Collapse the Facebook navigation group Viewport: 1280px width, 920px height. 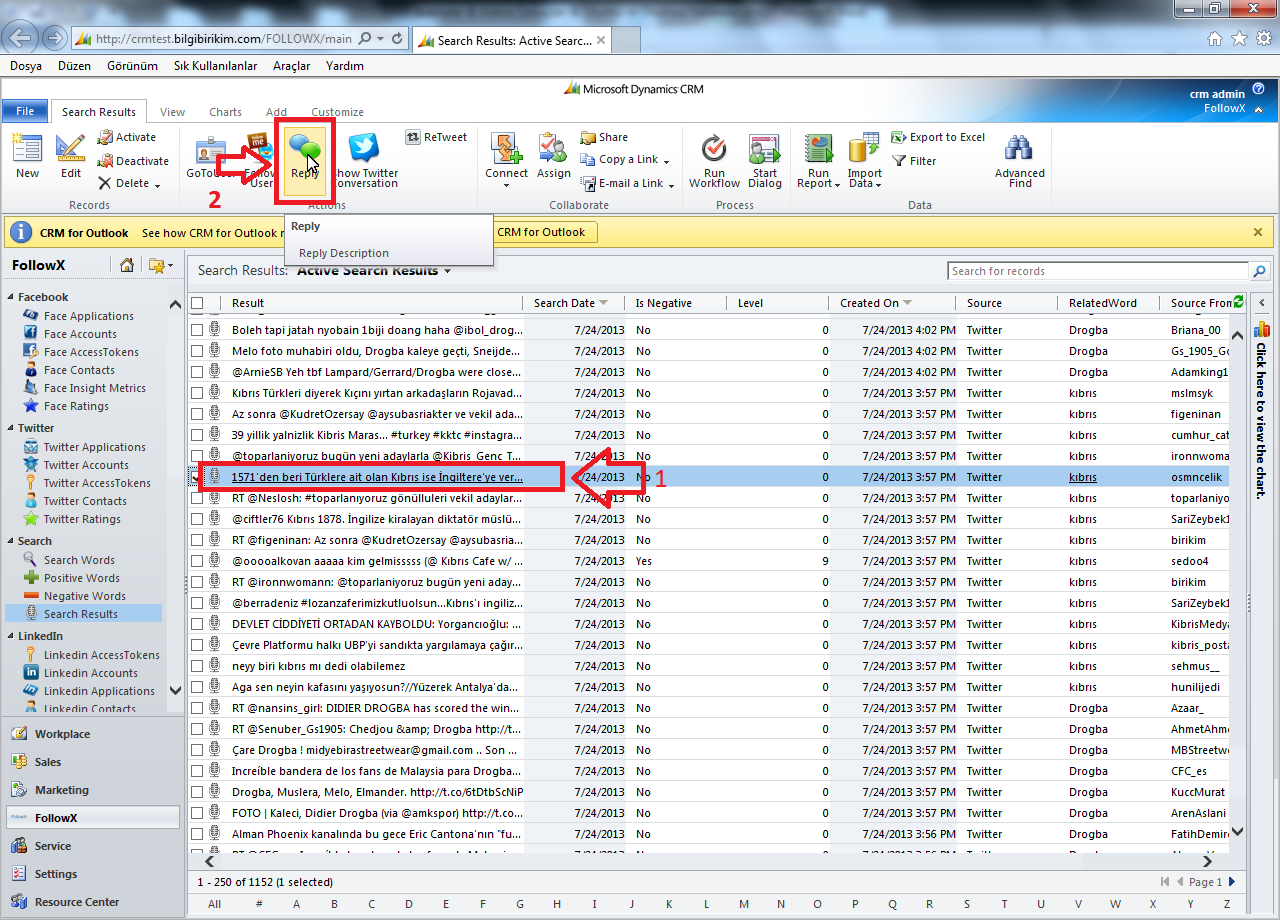(x=11, y=297)
